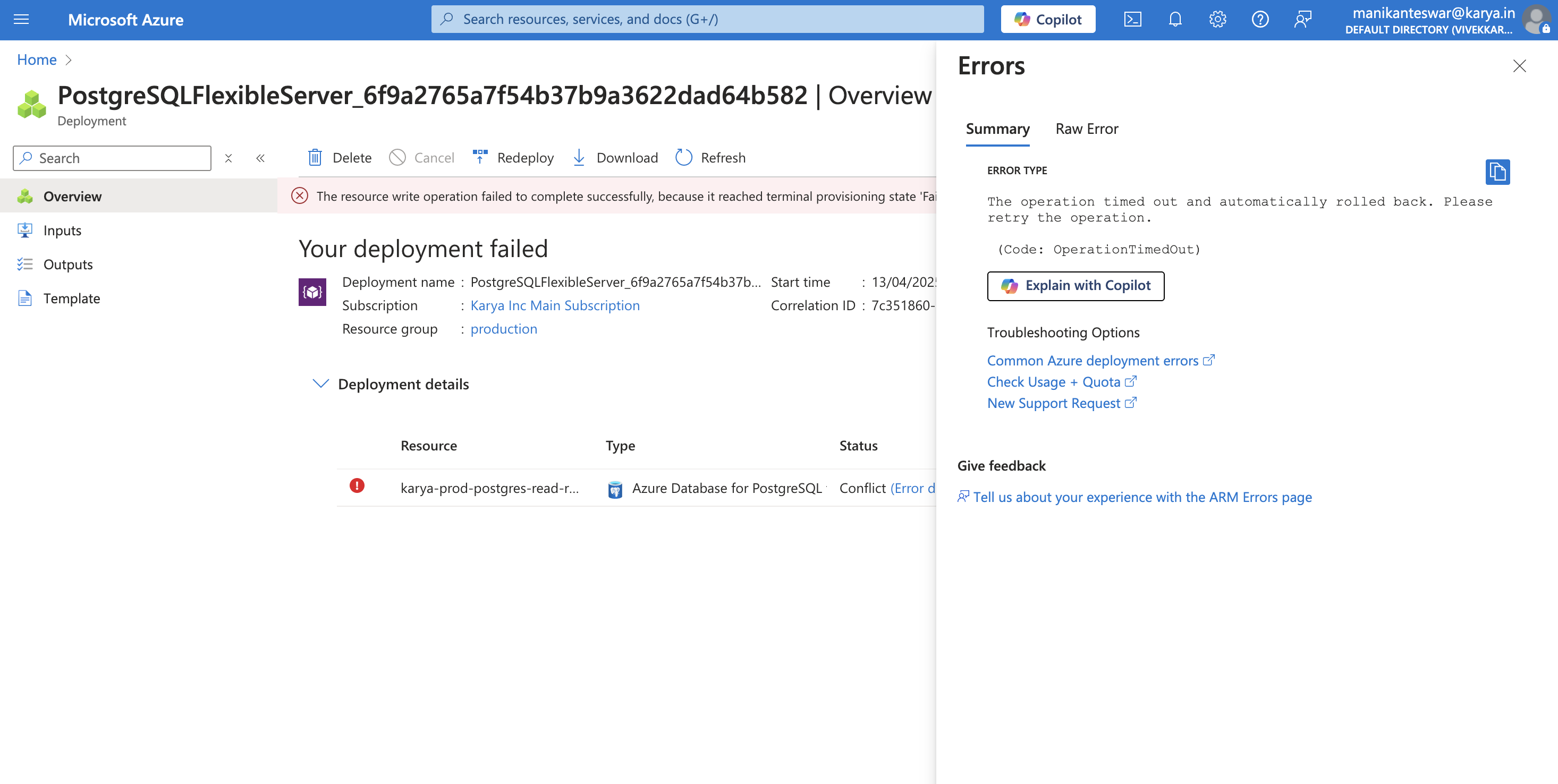Switch to the Raw Error tab

click(1086, 129)
